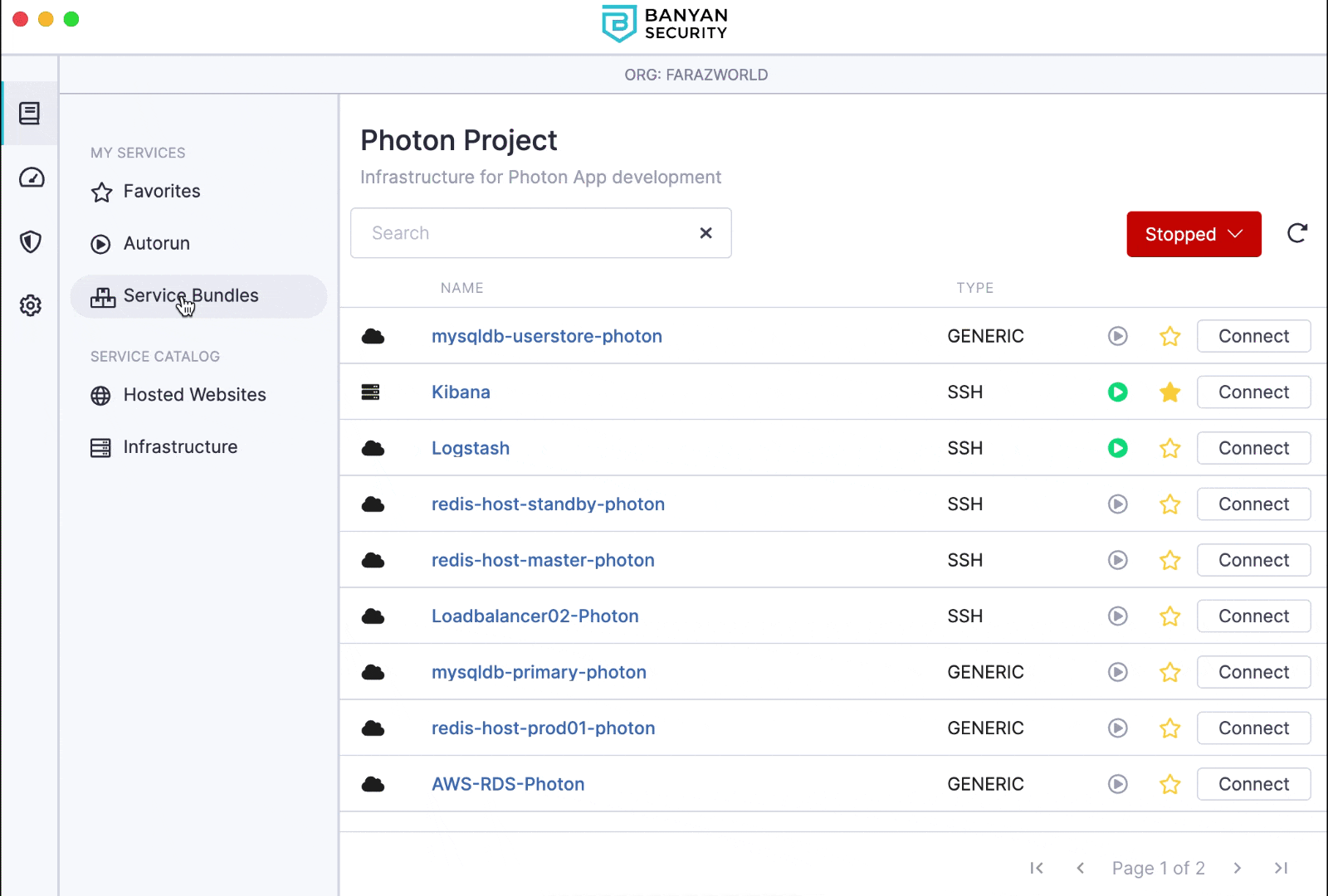The width and height of the screenshot is (1328, 896).
Task: Star redis-host-master-photon as favorite
Action: [x=1170, y=560]
